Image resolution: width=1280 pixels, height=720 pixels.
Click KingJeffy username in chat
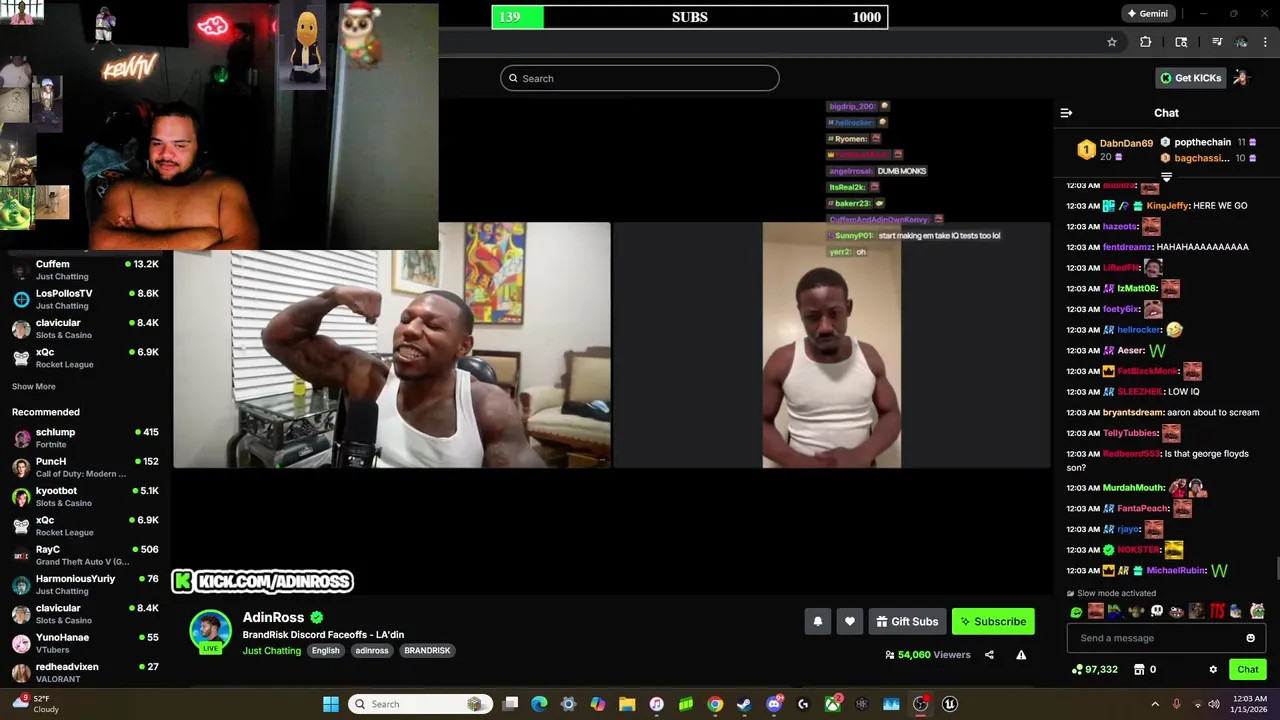pos(1166,206)
